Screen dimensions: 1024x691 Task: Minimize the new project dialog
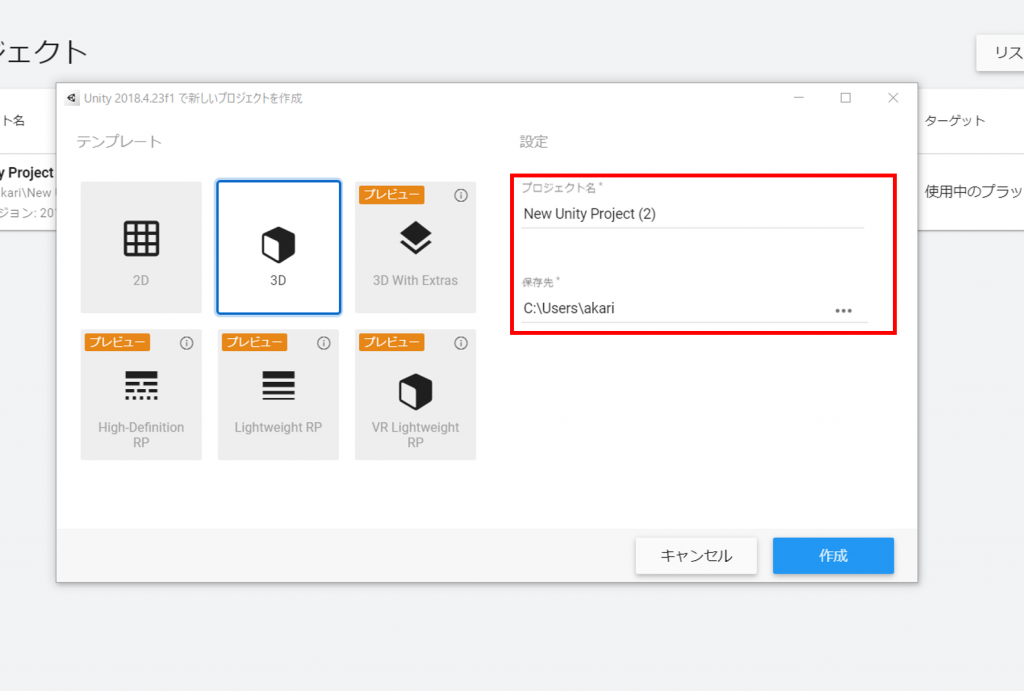pos(799,98)
